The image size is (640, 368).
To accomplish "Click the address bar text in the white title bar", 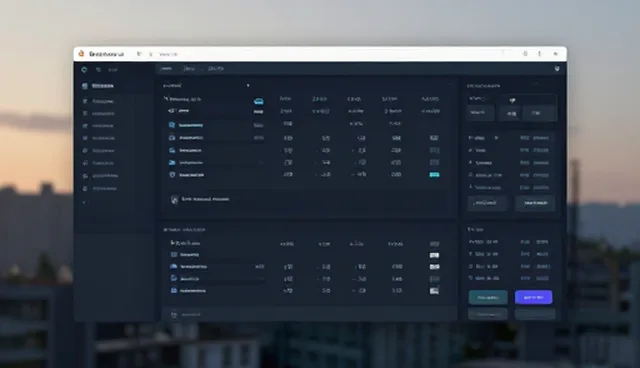I will (168, 54).
